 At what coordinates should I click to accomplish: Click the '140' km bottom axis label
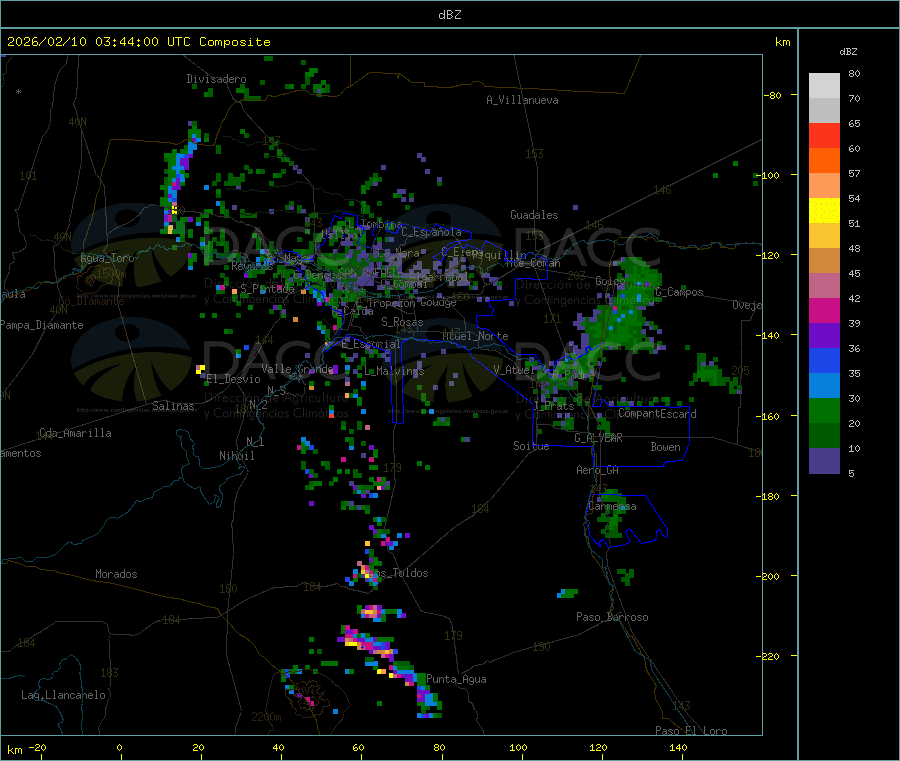pos(678,747)
